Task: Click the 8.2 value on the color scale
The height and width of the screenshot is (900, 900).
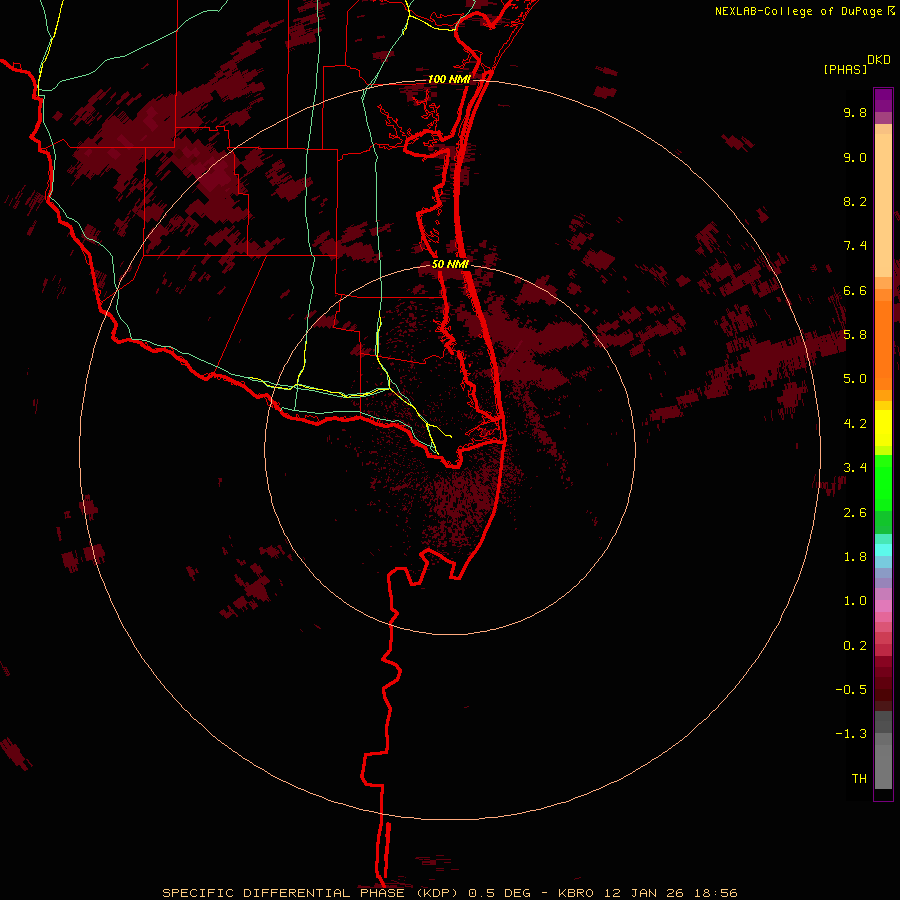Action: coord(855,201)
